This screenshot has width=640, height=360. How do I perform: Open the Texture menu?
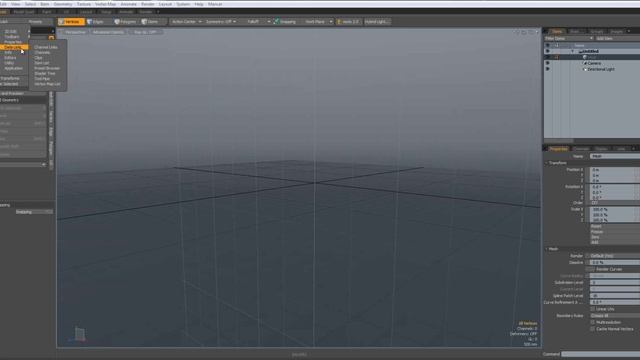(x=84, y=4)
